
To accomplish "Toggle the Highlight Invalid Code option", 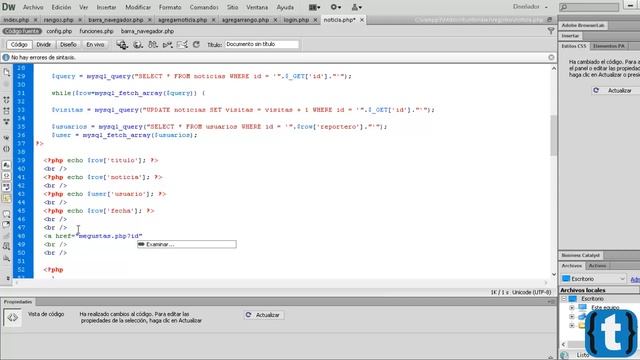I will point(7,176).
